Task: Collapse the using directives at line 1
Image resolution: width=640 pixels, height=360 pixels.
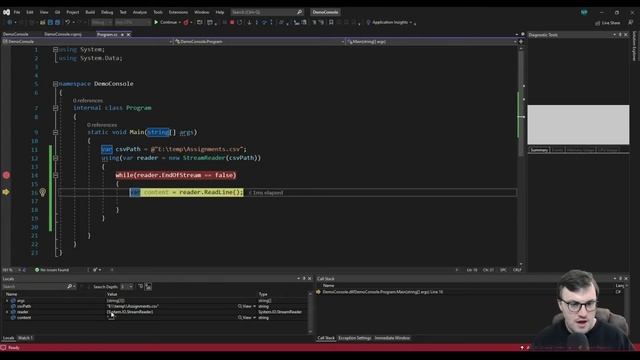Action: (x=55, y=49)
